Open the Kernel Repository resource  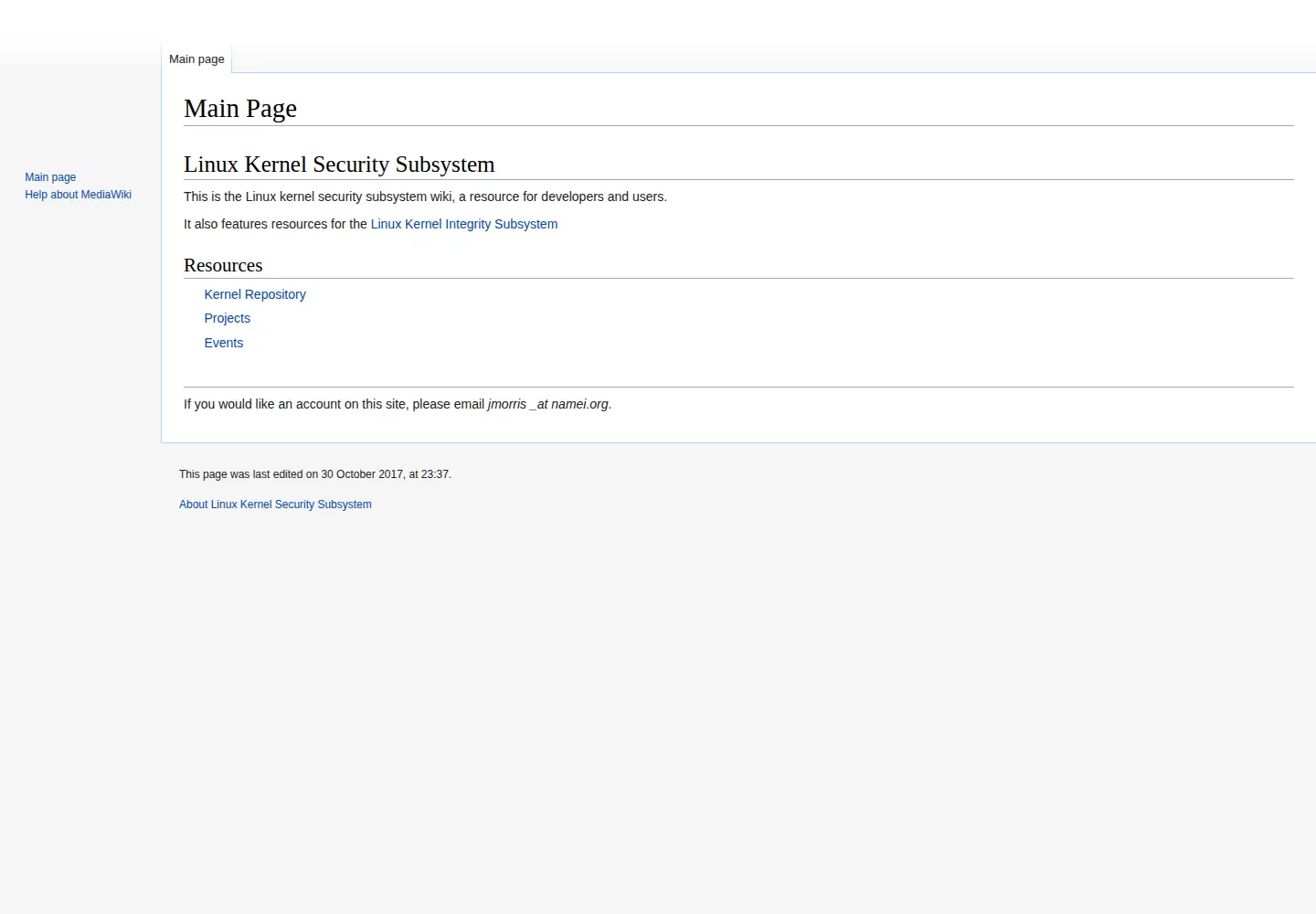click(255, 294)
